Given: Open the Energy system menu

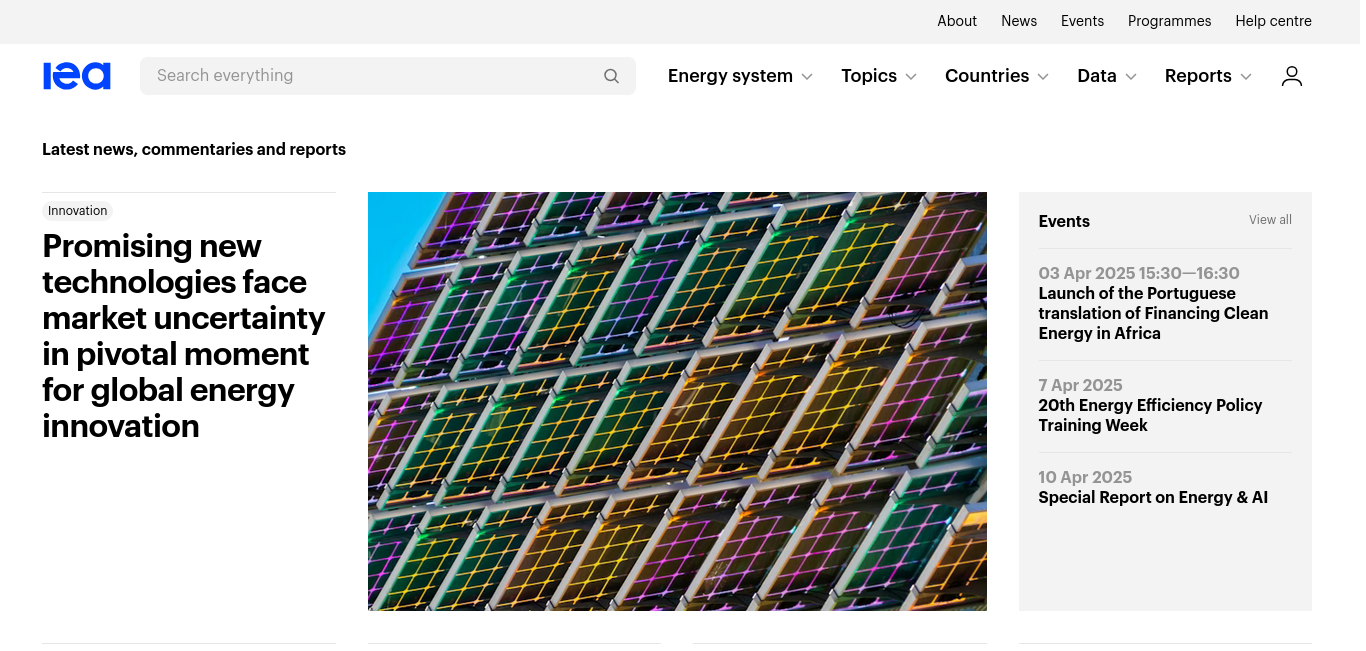Looking at the screenshot, I should 730,76.
